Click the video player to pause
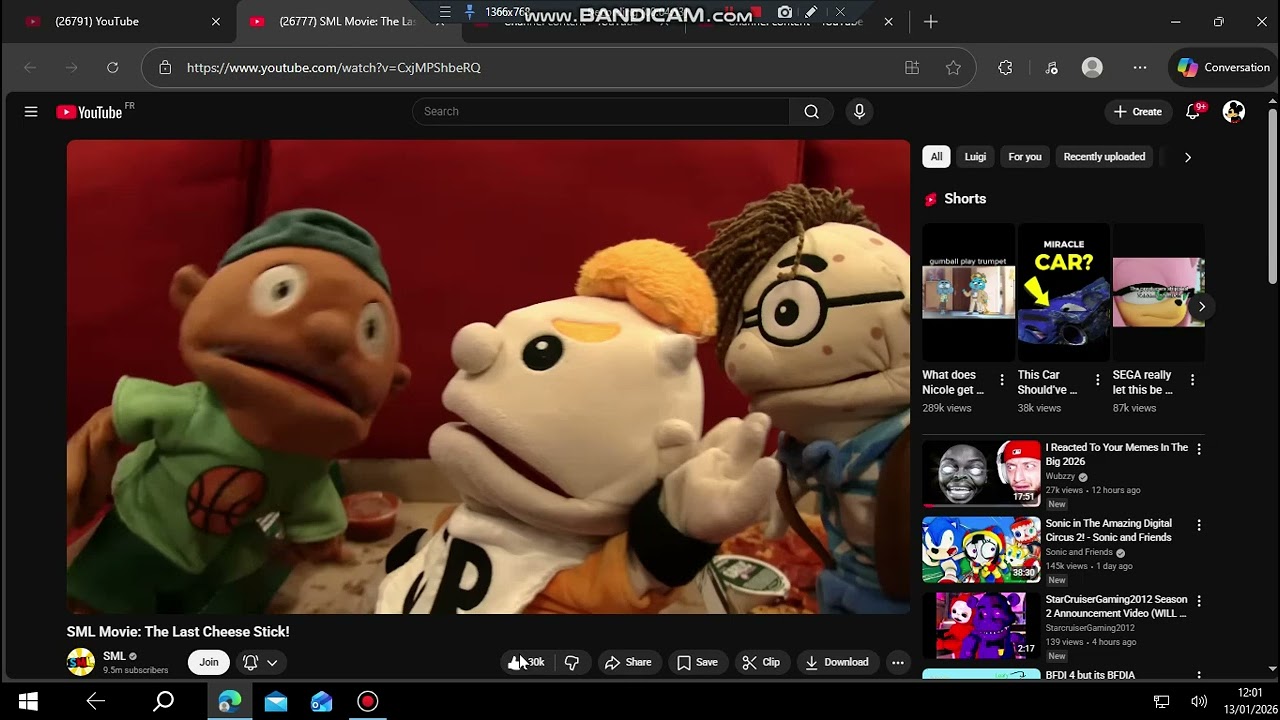 488,377
